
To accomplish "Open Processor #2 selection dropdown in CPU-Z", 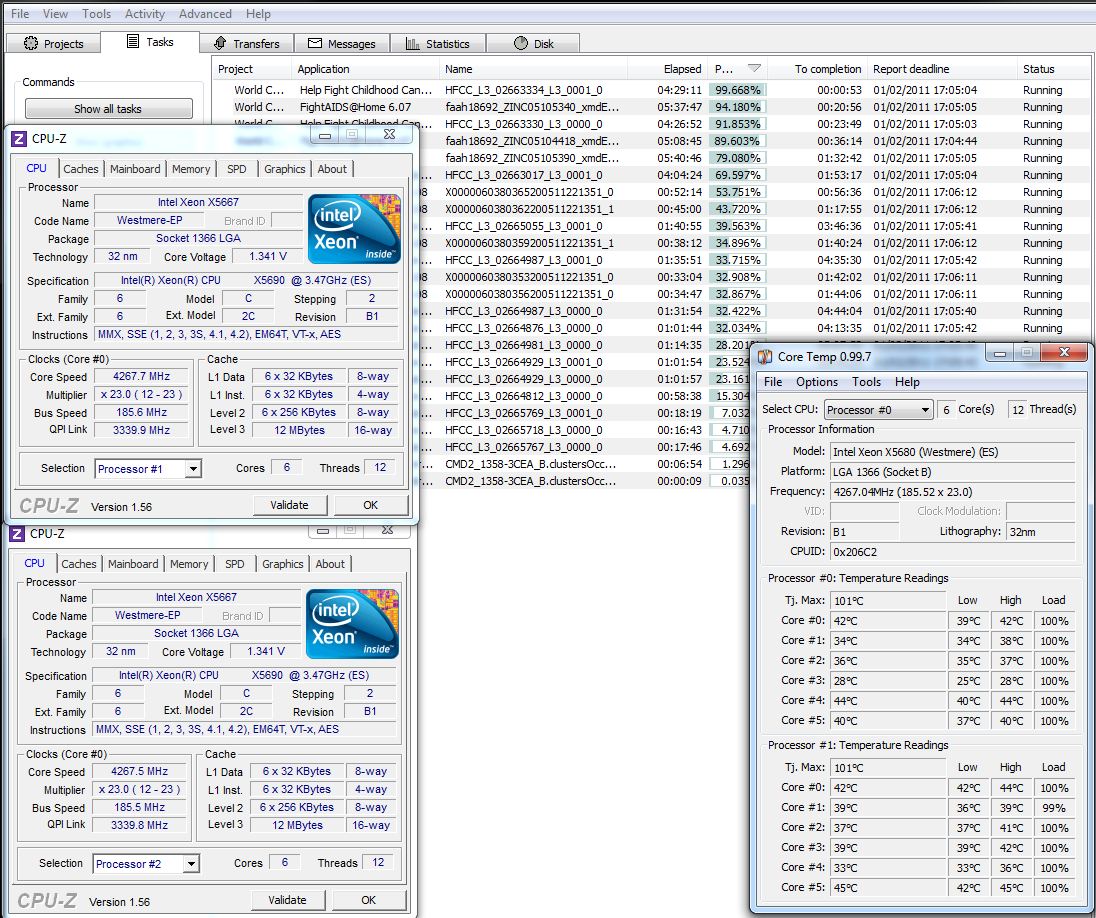I will (192, 863).
